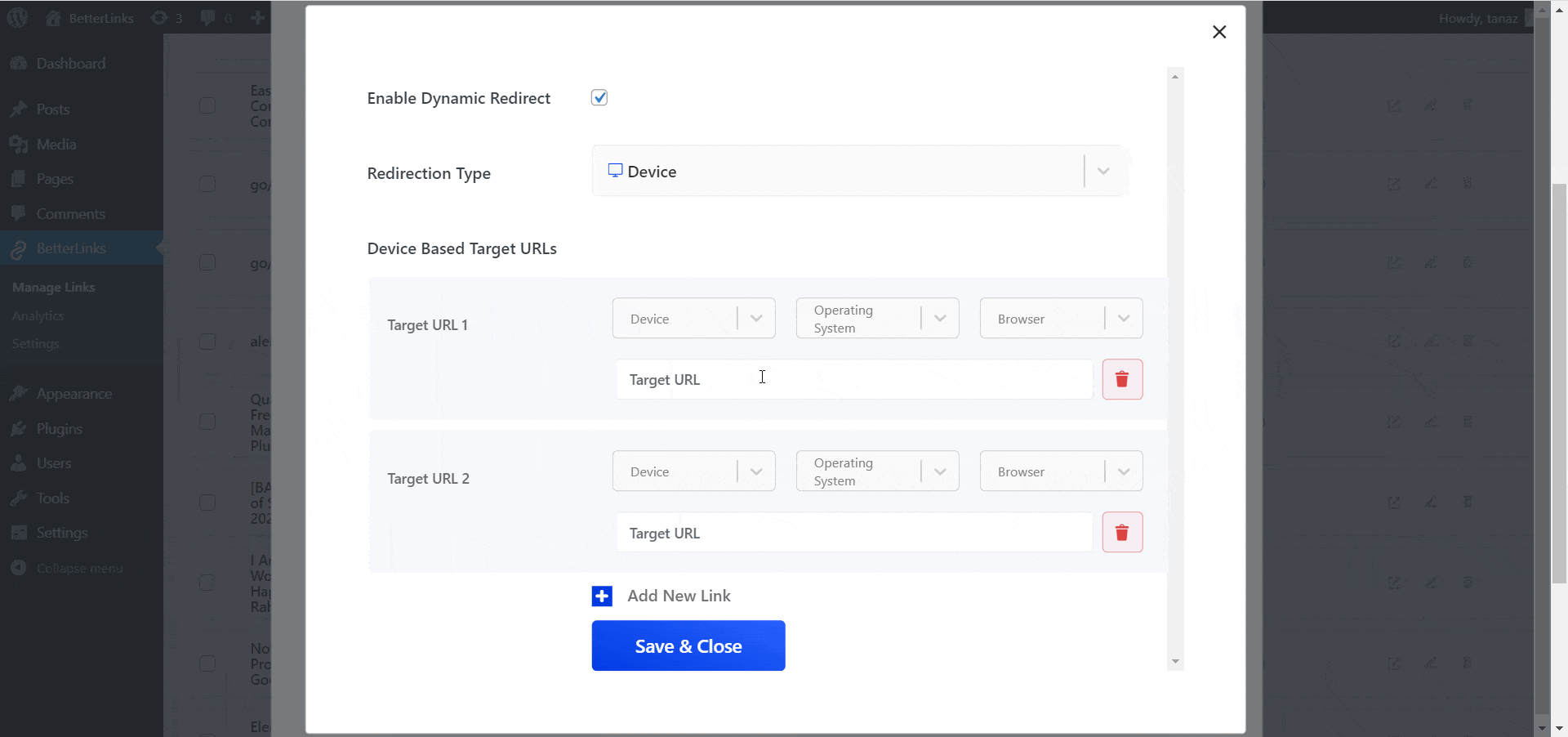Open the WordPress logo menu in the admin bar
This screenshot has width=1568, height=737.
[x=17, y=17]
